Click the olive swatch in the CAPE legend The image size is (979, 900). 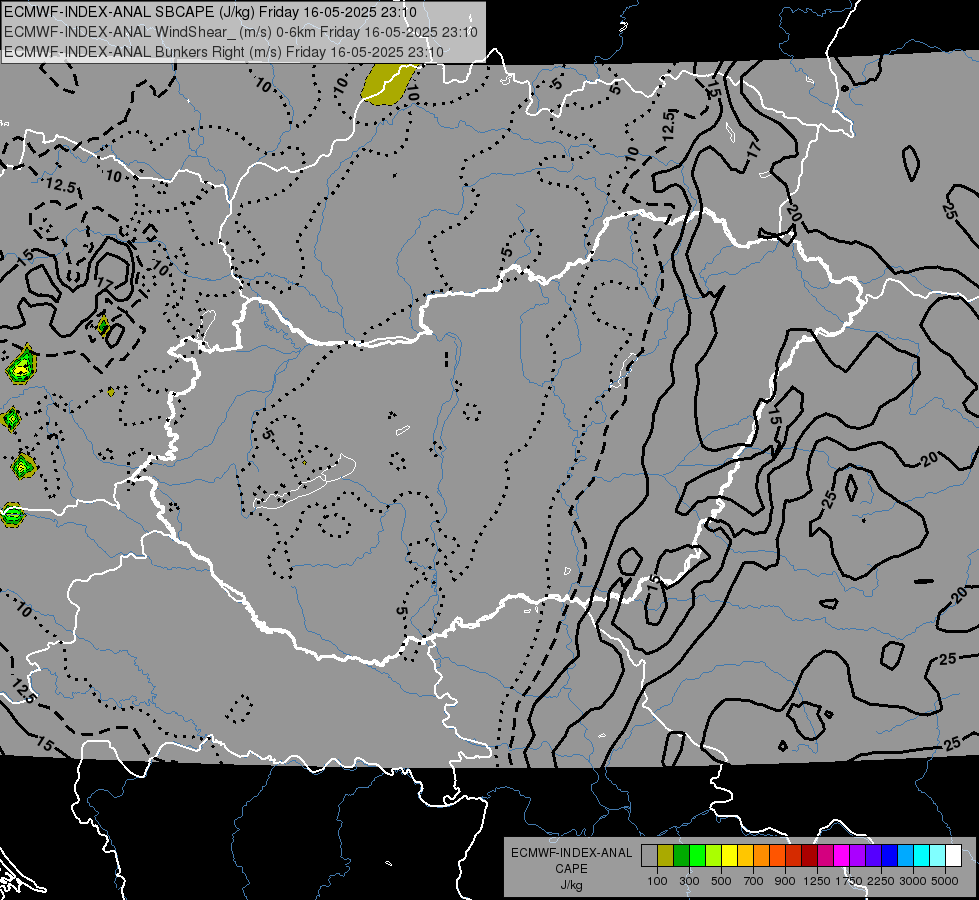pyautogui.click(x=666, y=855)
